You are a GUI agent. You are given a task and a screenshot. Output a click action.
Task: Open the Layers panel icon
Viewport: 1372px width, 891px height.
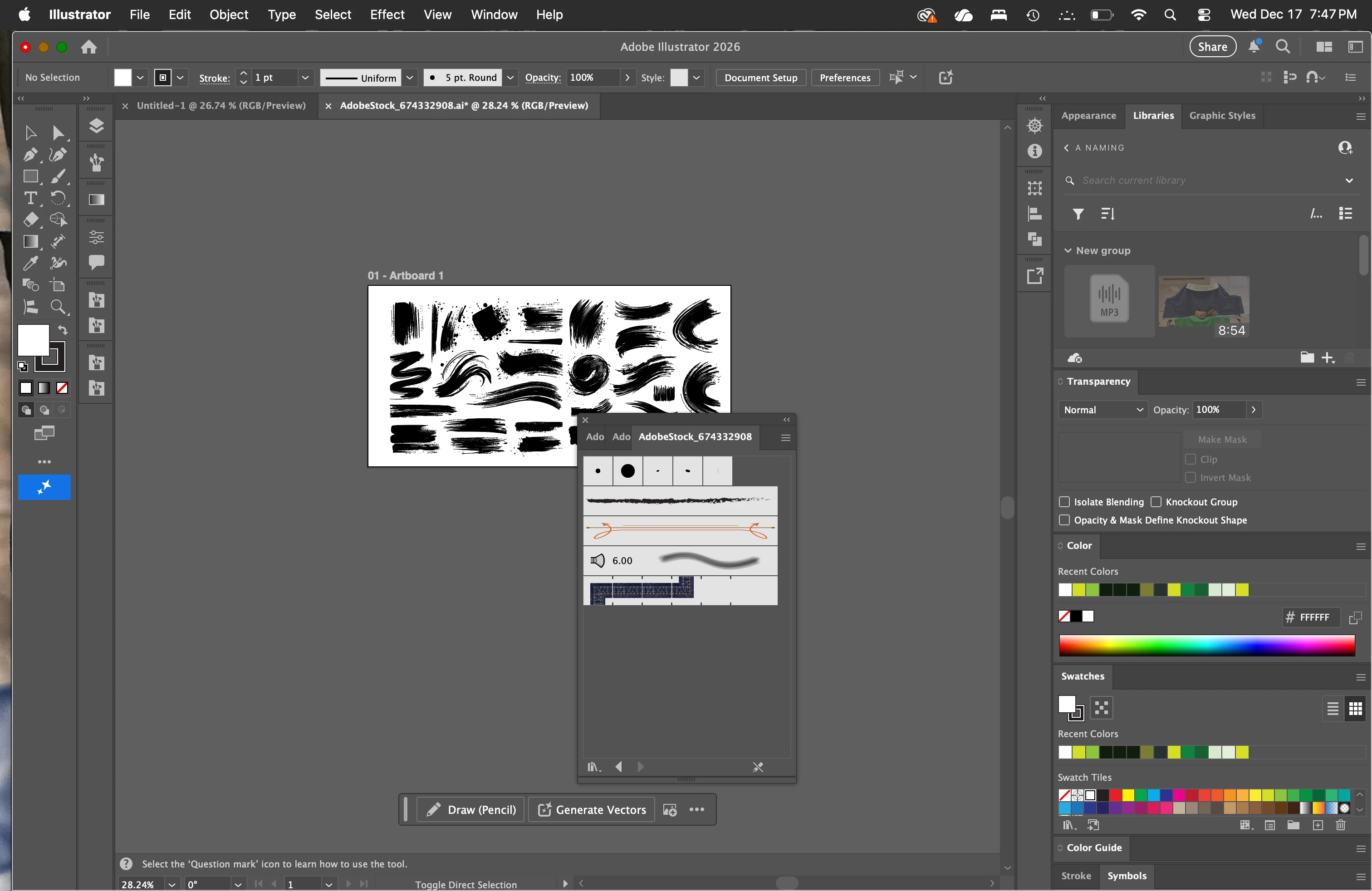(96, 126)
